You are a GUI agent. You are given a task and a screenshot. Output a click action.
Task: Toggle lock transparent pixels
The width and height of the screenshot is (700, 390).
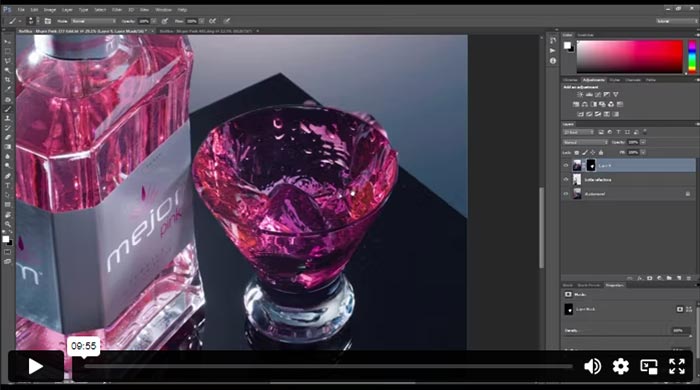coord(576,153)
